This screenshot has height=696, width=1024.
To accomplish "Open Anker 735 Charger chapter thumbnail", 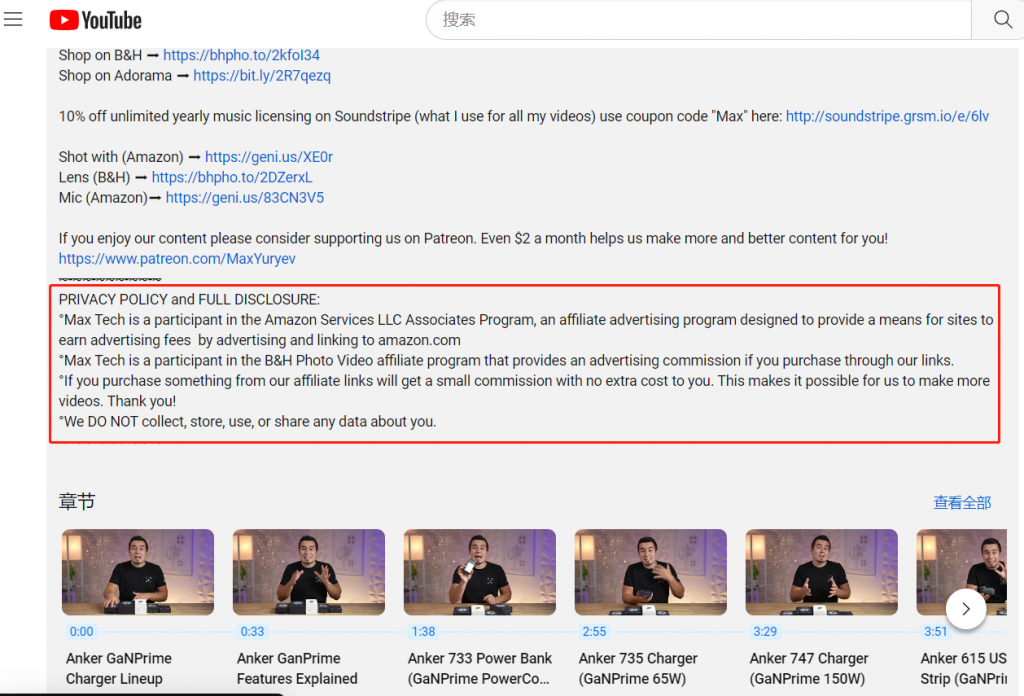I will [x=650, y=572].
